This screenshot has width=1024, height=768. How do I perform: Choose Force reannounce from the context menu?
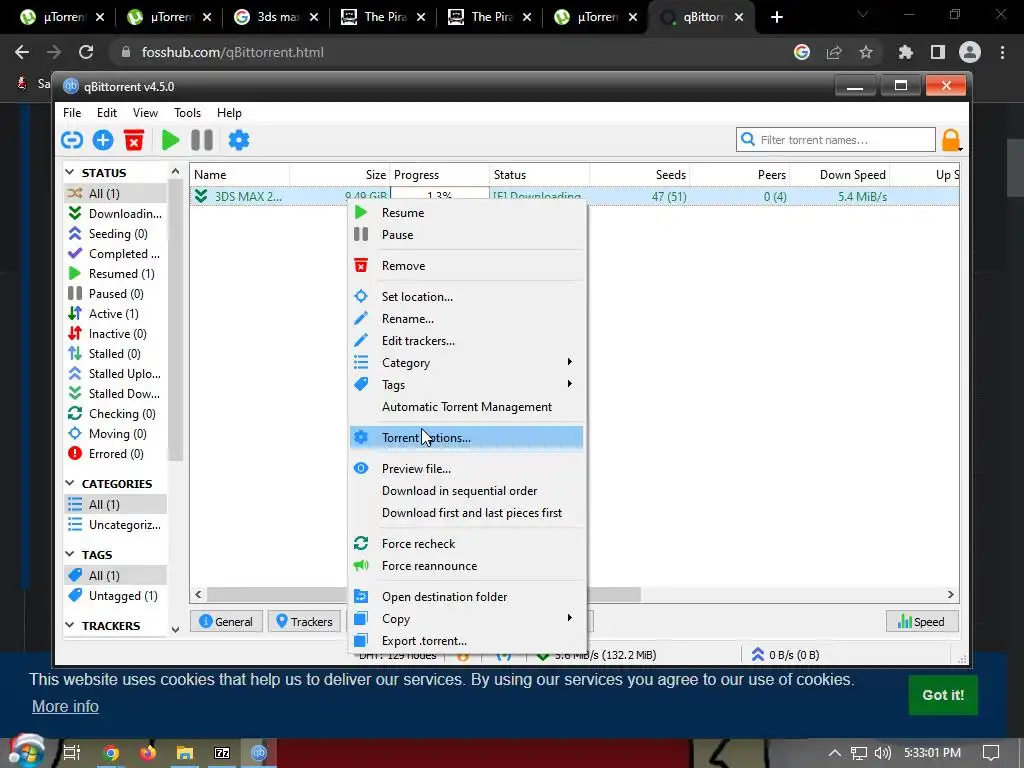click(466, 566)
